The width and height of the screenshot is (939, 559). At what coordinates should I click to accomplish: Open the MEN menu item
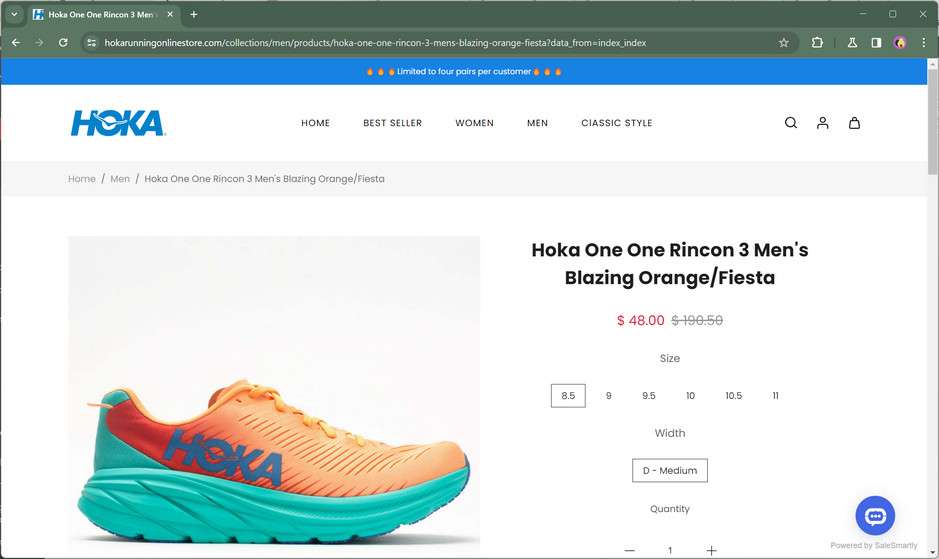(x=537, y=123)
